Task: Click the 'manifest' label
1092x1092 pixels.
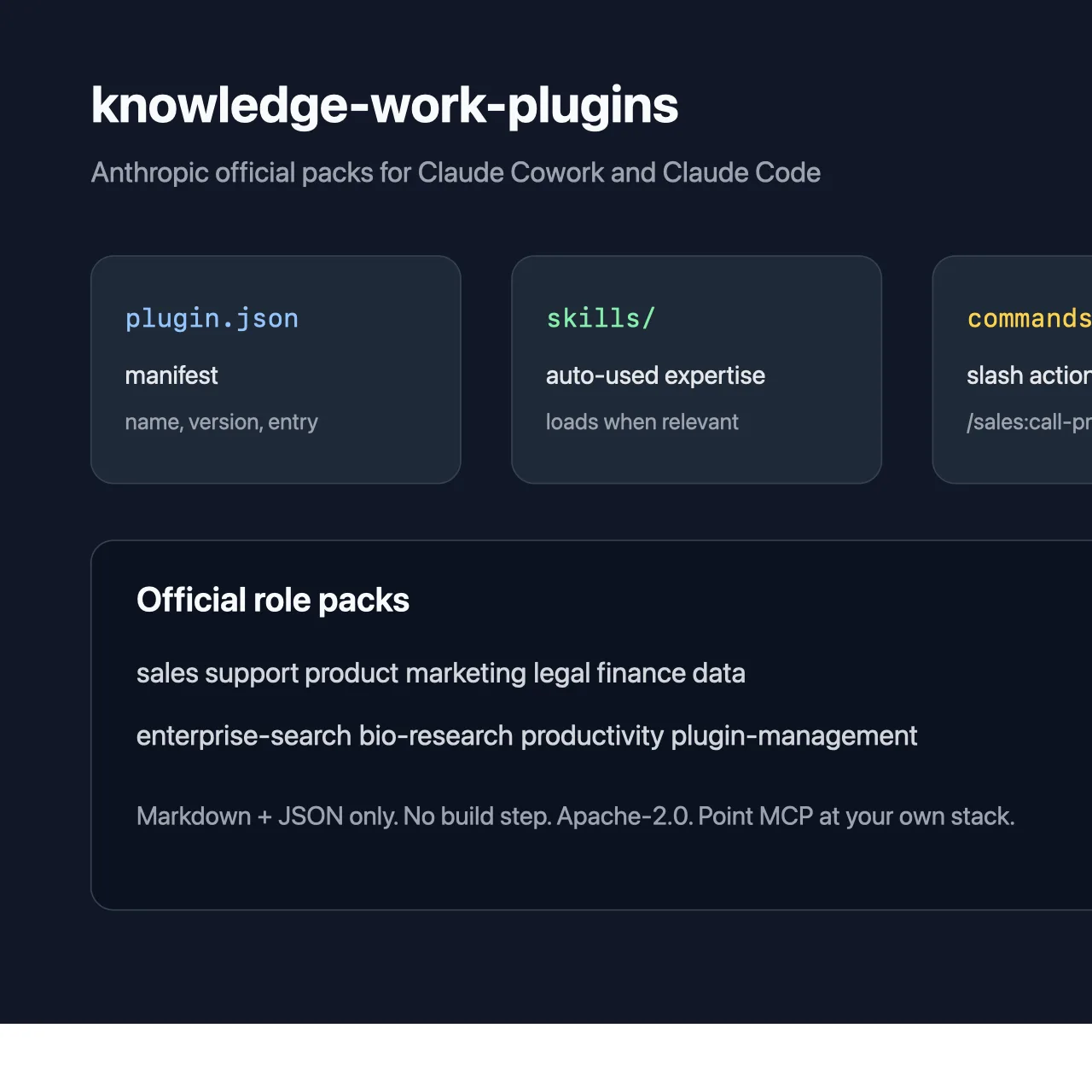Action: pos(171,375)
